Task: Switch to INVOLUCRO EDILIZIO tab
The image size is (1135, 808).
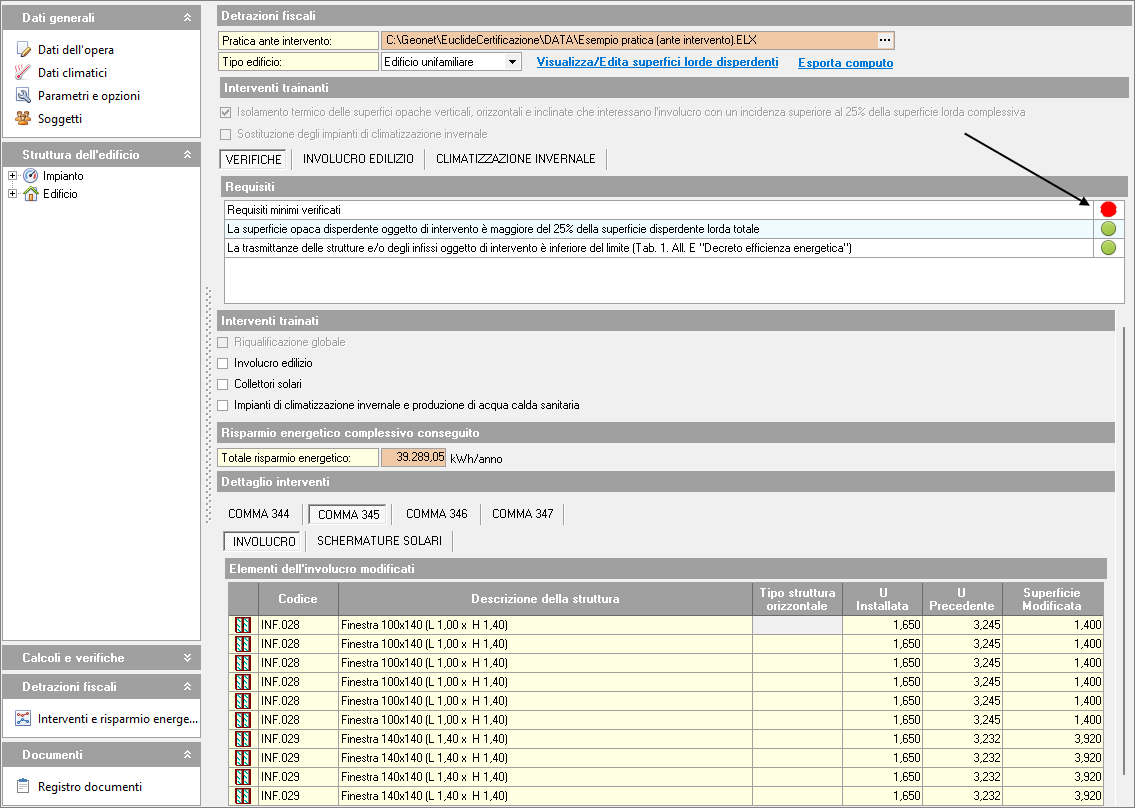Action: 358,159
